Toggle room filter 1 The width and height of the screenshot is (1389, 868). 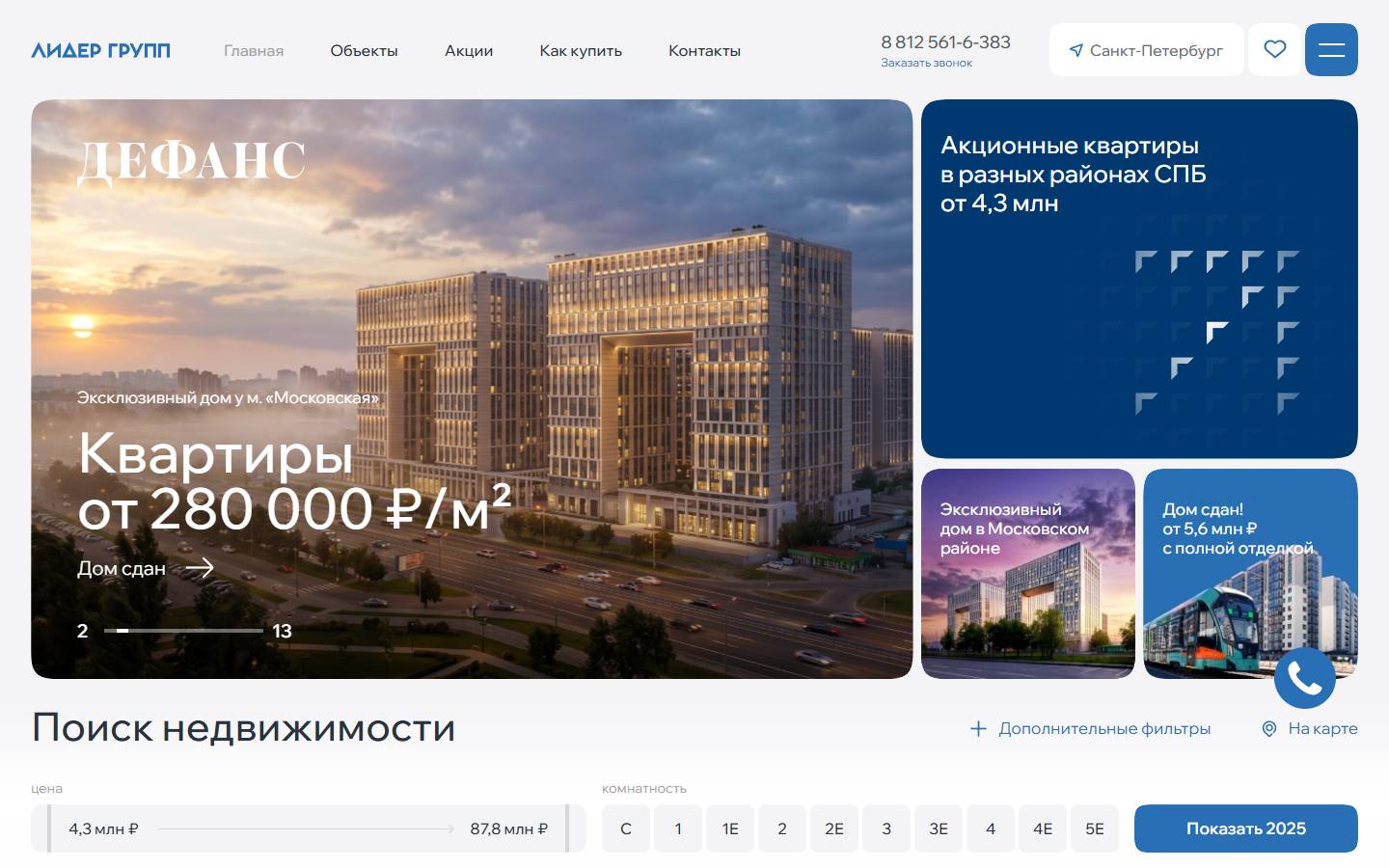(x=678, y=828)
